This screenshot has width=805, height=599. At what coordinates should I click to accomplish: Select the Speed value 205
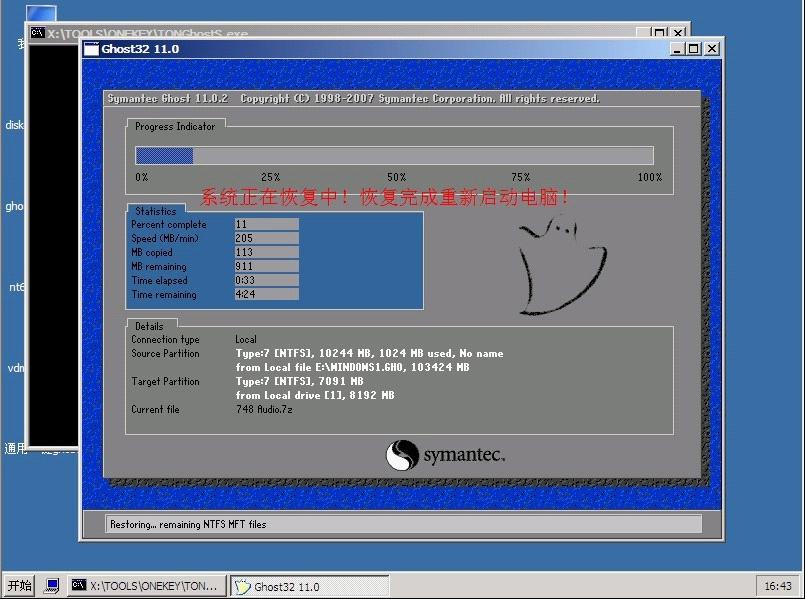266,238
